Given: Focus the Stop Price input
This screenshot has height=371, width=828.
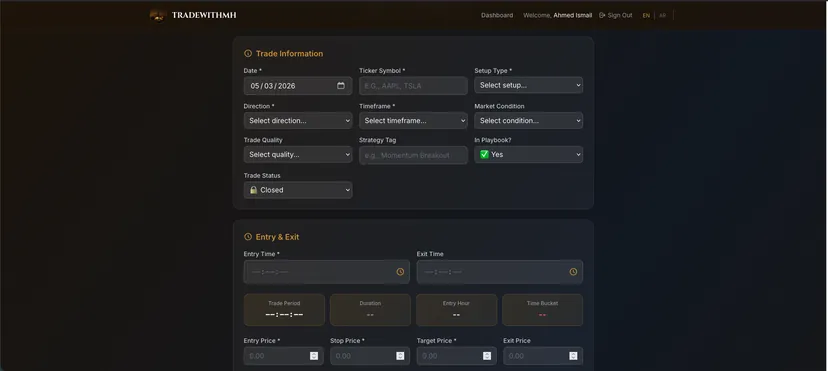Looking at the screenshot, I should [370, 356].
